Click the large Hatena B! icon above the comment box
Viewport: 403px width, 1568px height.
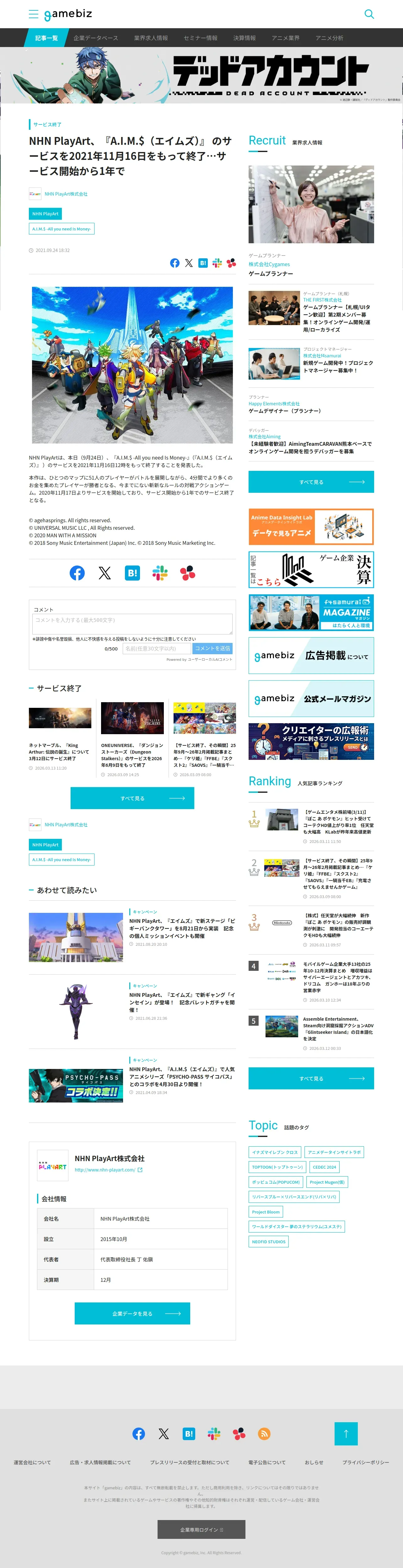pyautogui.click(x=132, y=573)
